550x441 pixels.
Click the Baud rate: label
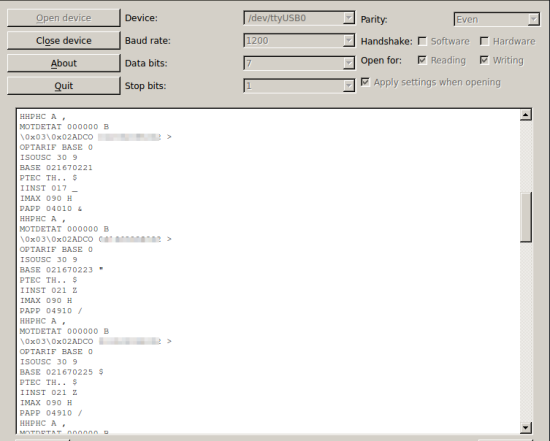point(148,41)
